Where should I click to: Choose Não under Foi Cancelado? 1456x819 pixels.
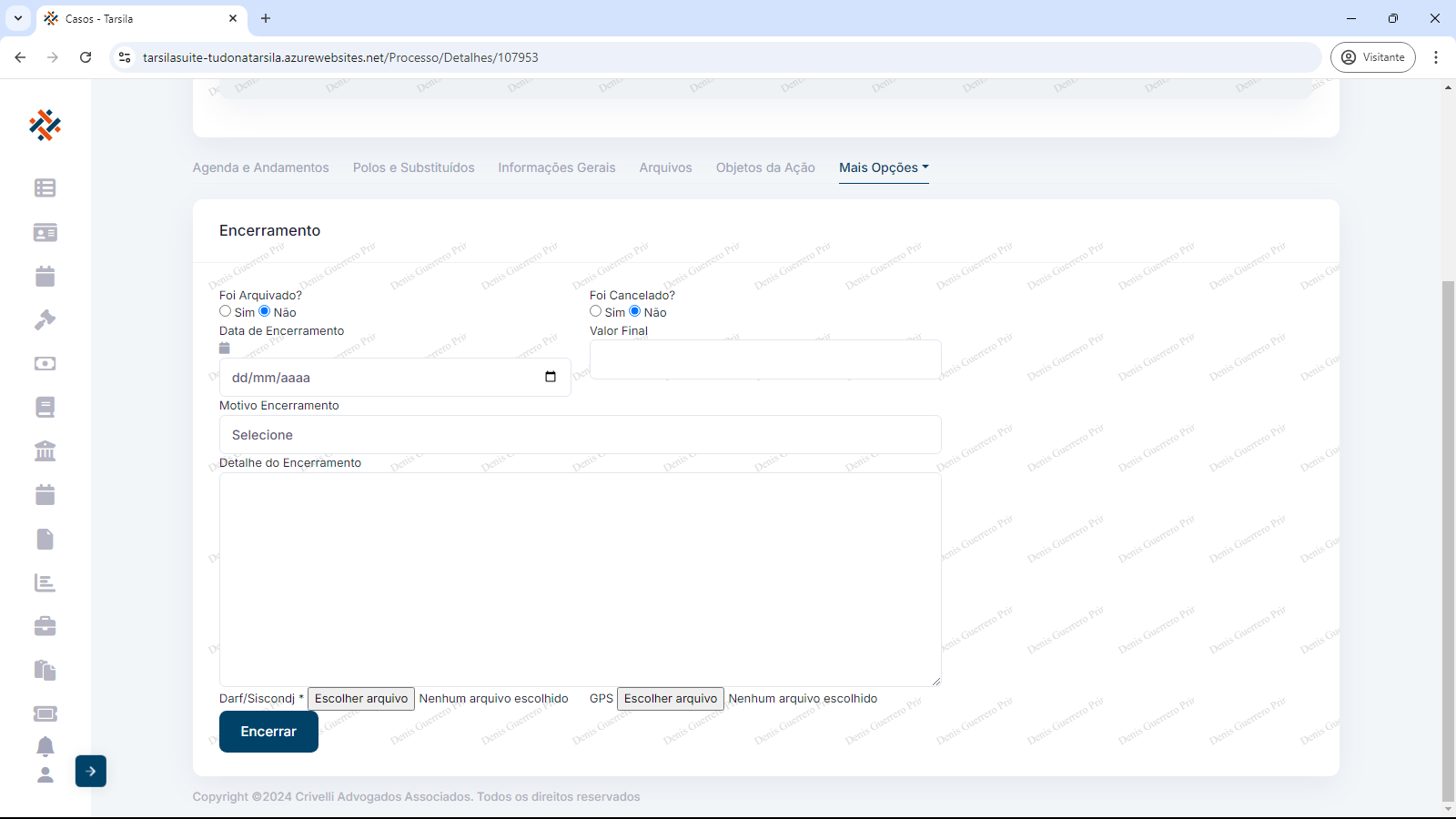pos(635,311)
